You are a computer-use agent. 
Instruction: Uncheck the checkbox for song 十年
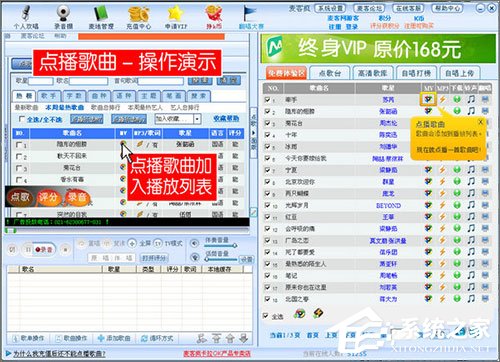point(267,134)
